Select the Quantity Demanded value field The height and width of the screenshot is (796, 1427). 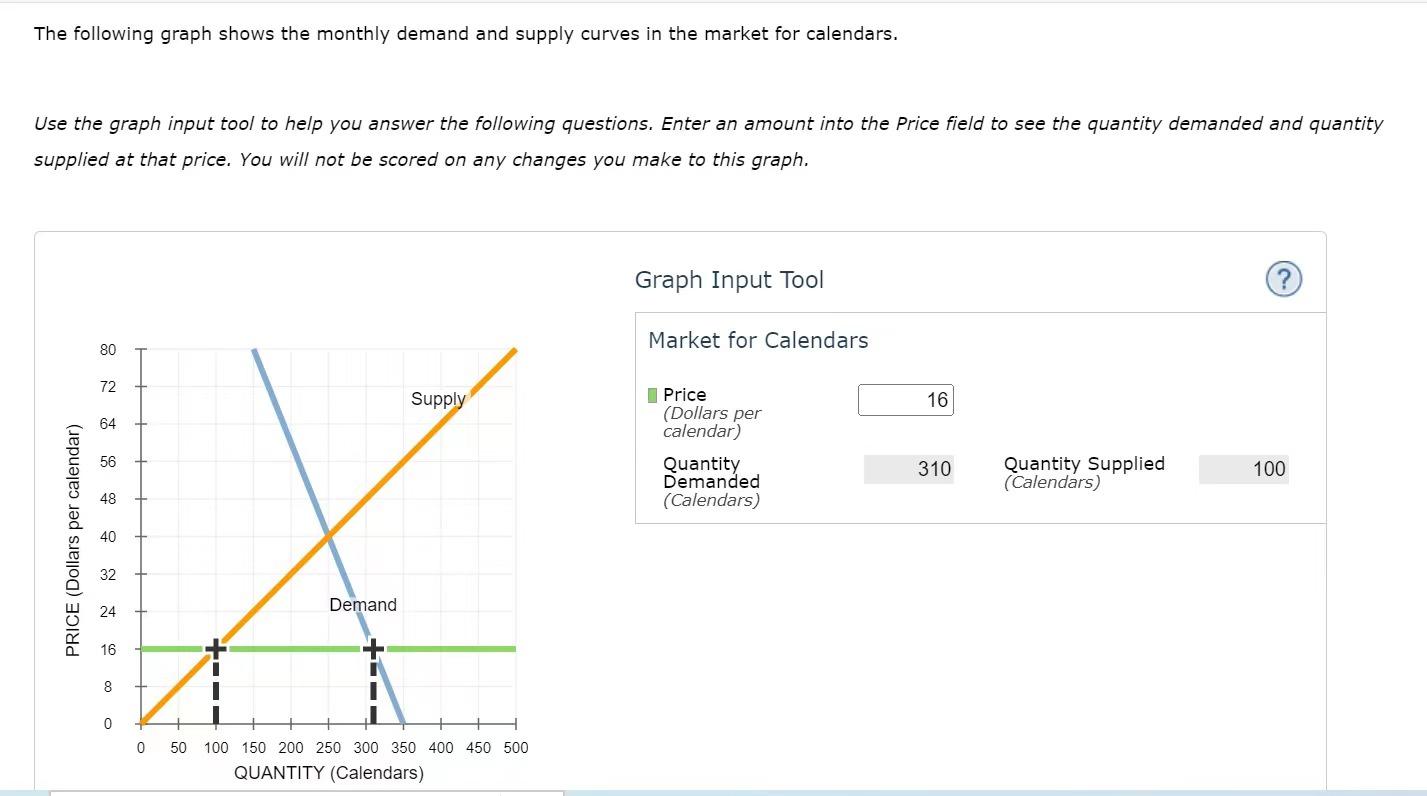(908, 468)
